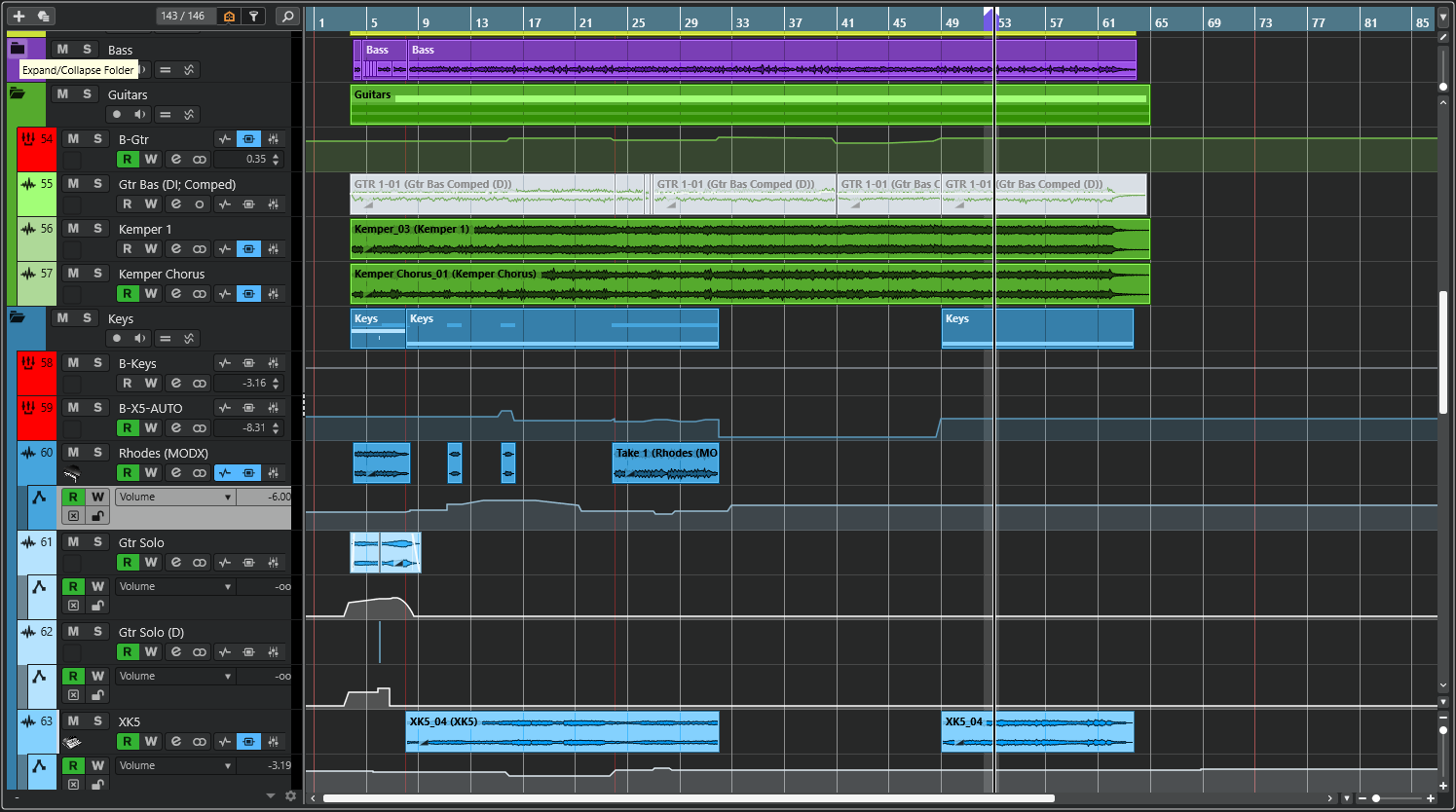Solo the Gtr Solo track
1456x812 pixels.
point(97,542)
